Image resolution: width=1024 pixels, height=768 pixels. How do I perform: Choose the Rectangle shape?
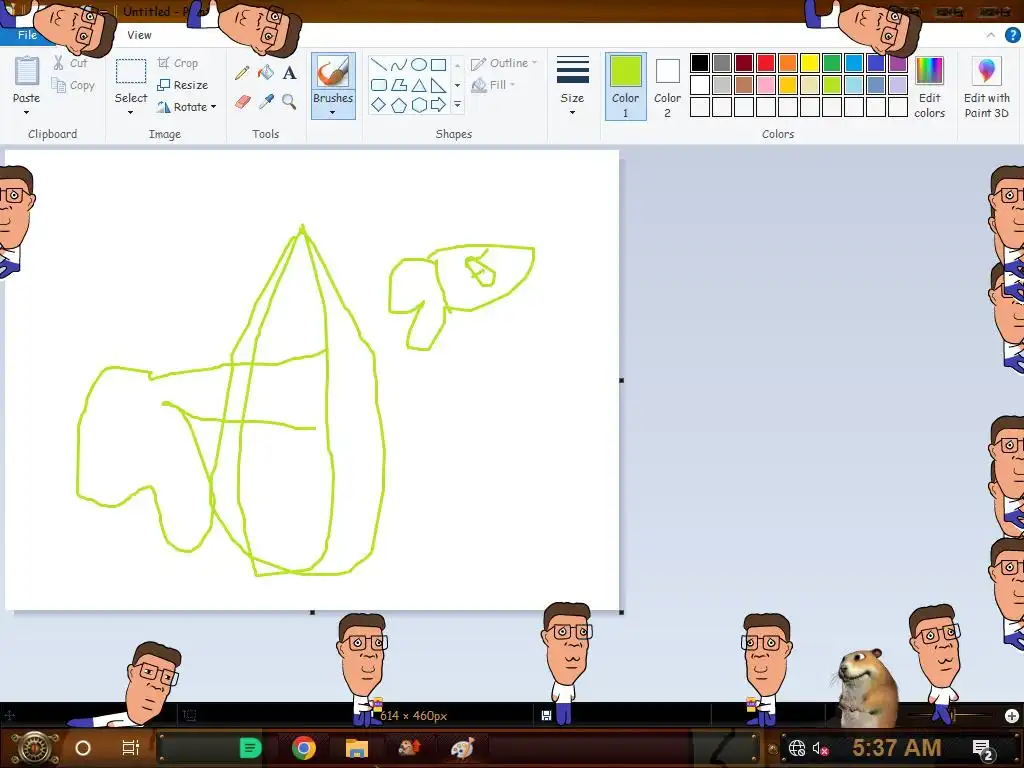438,65
